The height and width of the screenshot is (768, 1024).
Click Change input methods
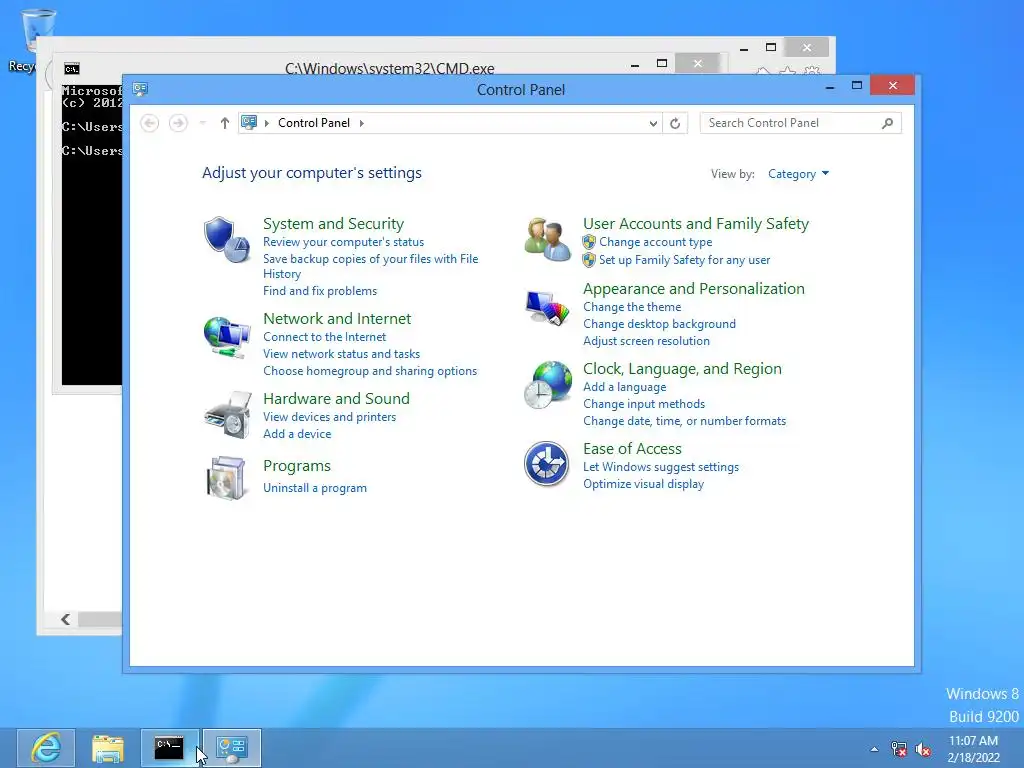pyautogui.click(x=644, y=404)
